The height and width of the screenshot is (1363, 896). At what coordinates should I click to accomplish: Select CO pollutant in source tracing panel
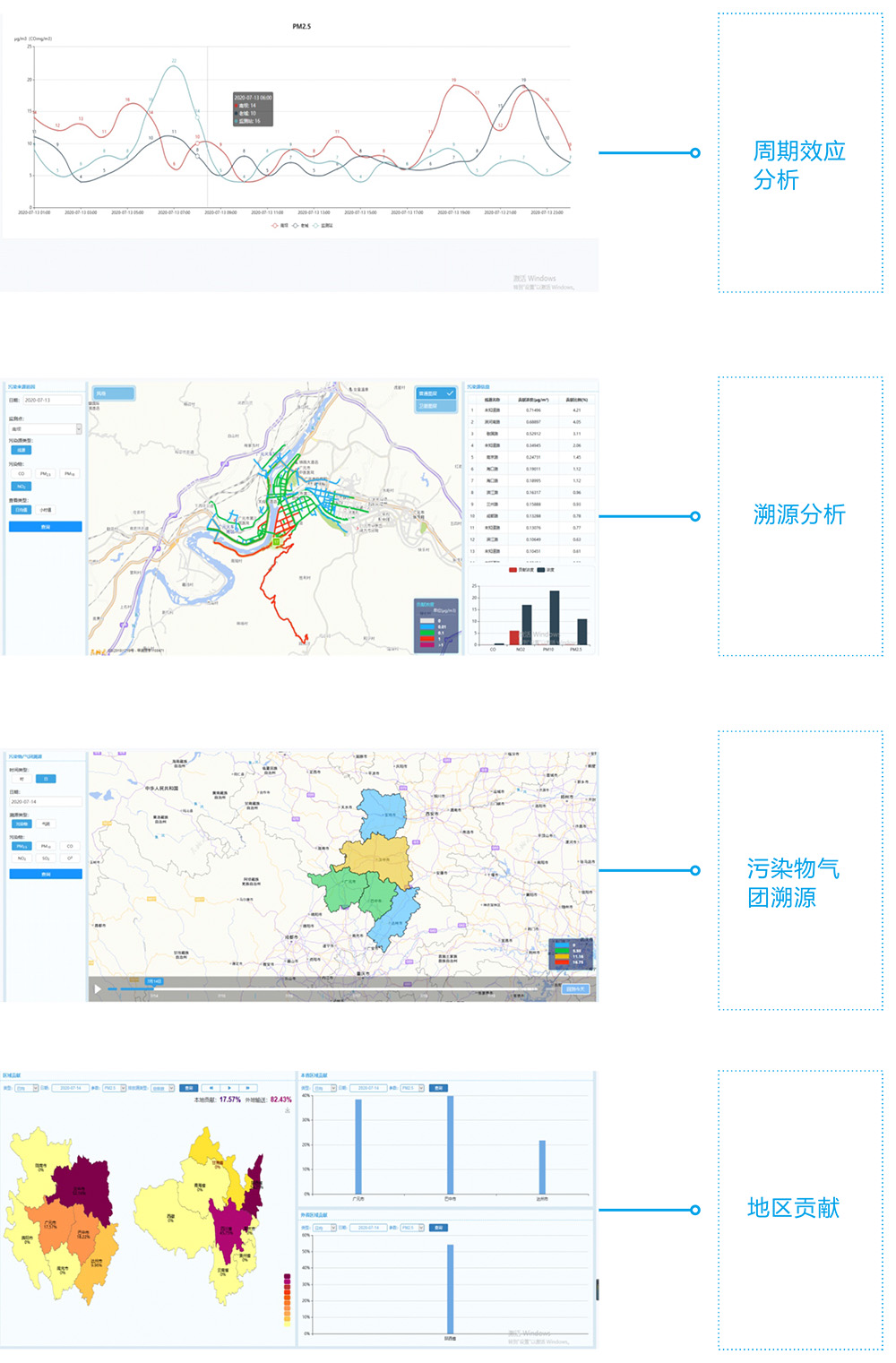click(x=22, y=474)
